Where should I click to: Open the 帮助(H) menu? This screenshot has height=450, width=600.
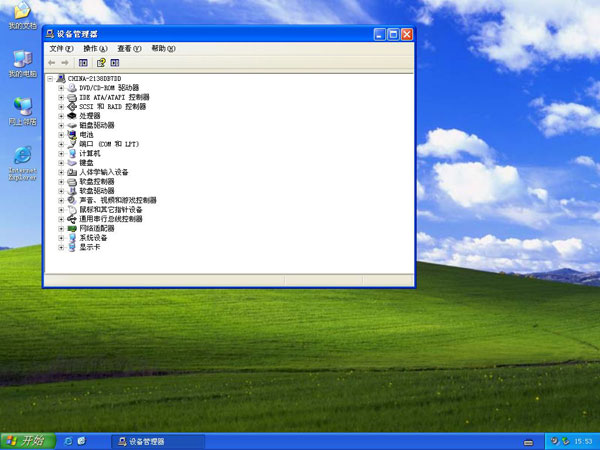pyautogui.click(x=163, y=49)
